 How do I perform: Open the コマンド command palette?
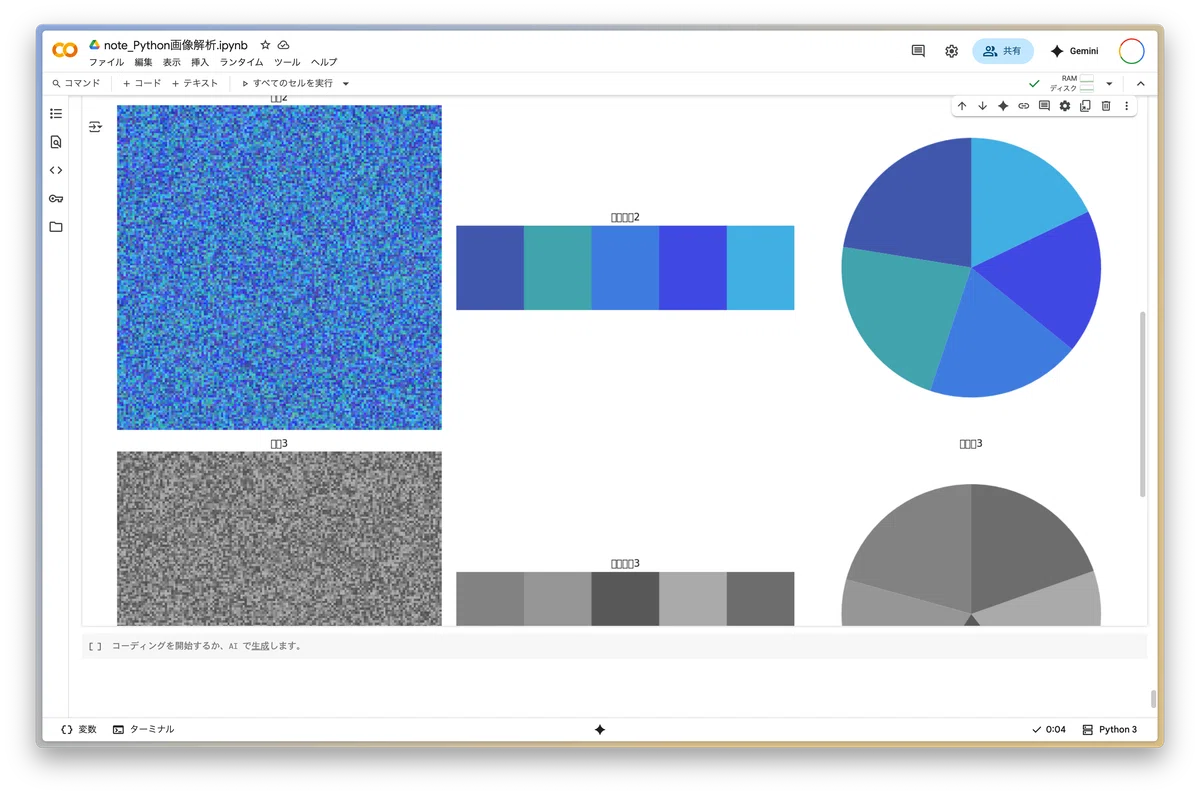pos(76,84)
